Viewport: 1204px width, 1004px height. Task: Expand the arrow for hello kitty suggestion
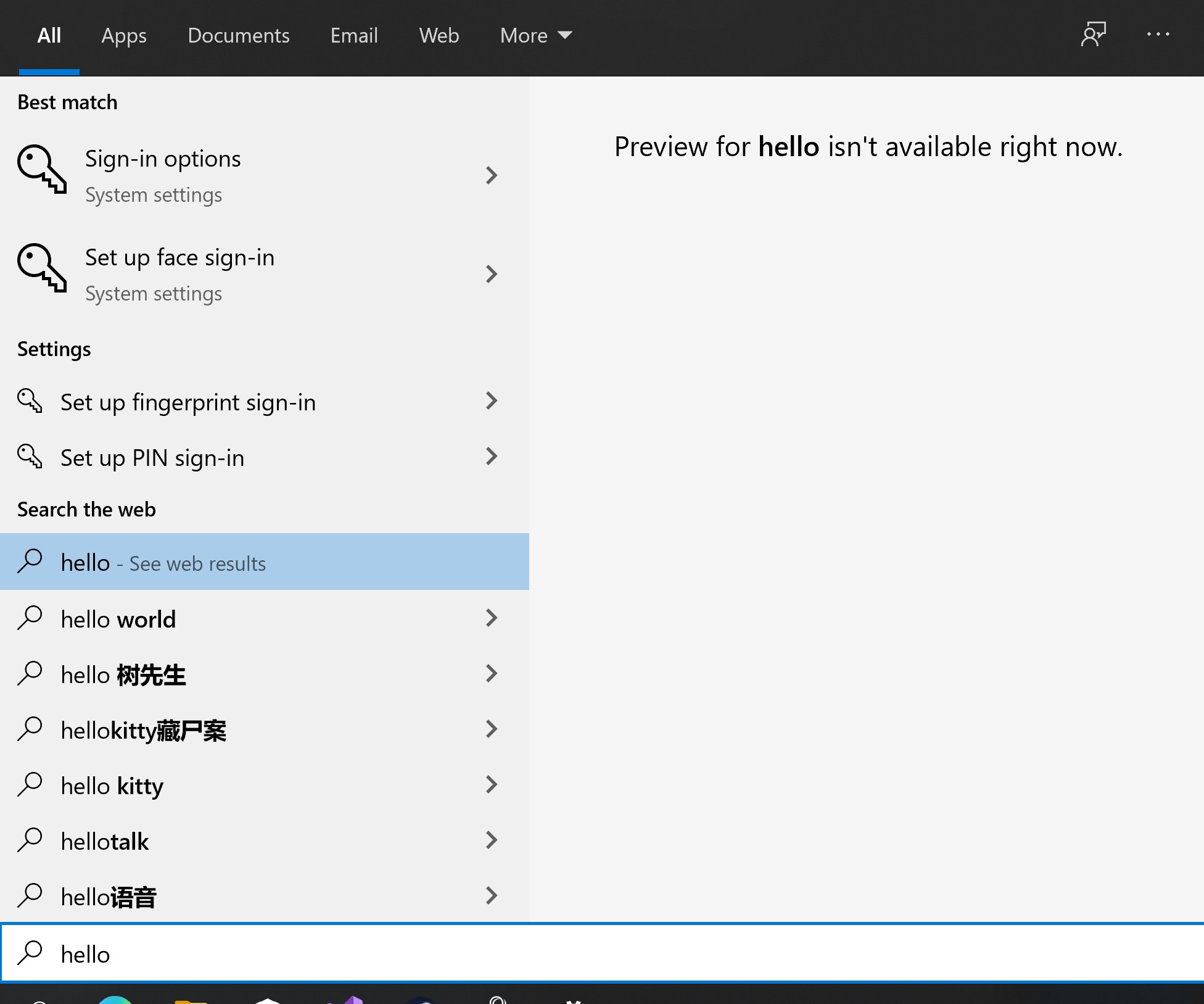(x=491, y=784)
